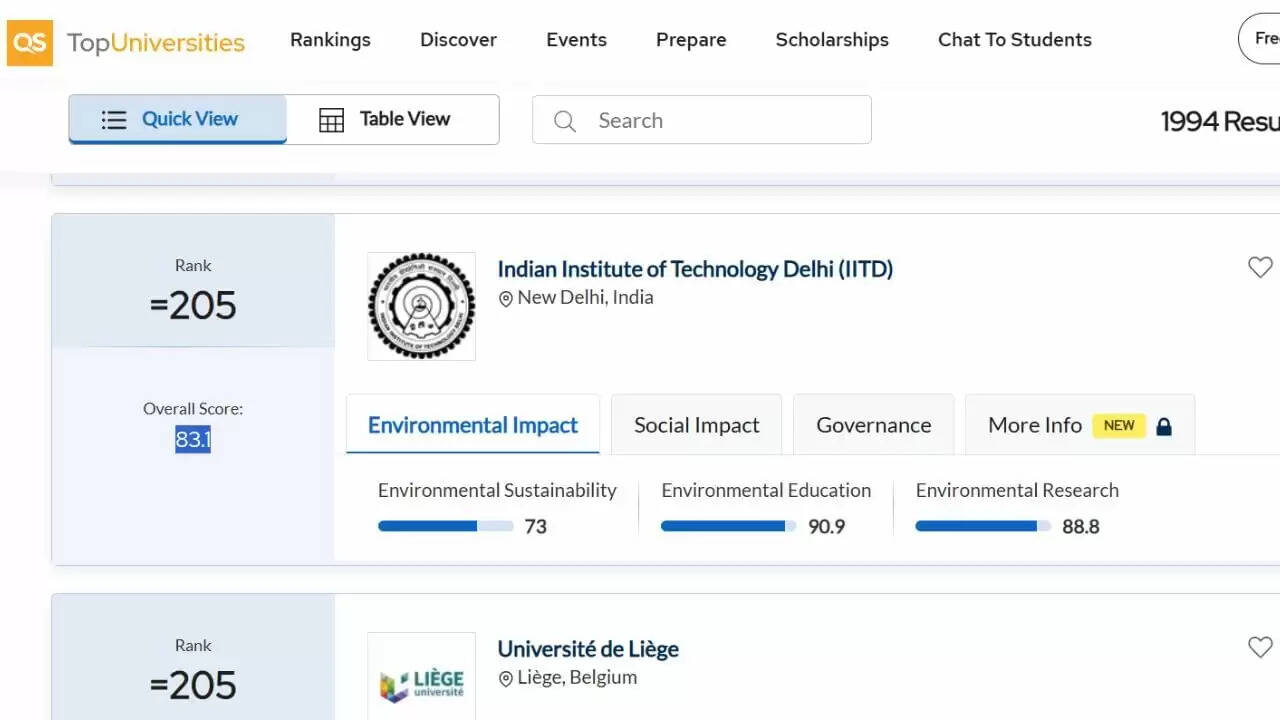Open the Scholarships menu
Image resolution: width=1280 pixels, height=720 pixels.
click(x=832, y=39)
